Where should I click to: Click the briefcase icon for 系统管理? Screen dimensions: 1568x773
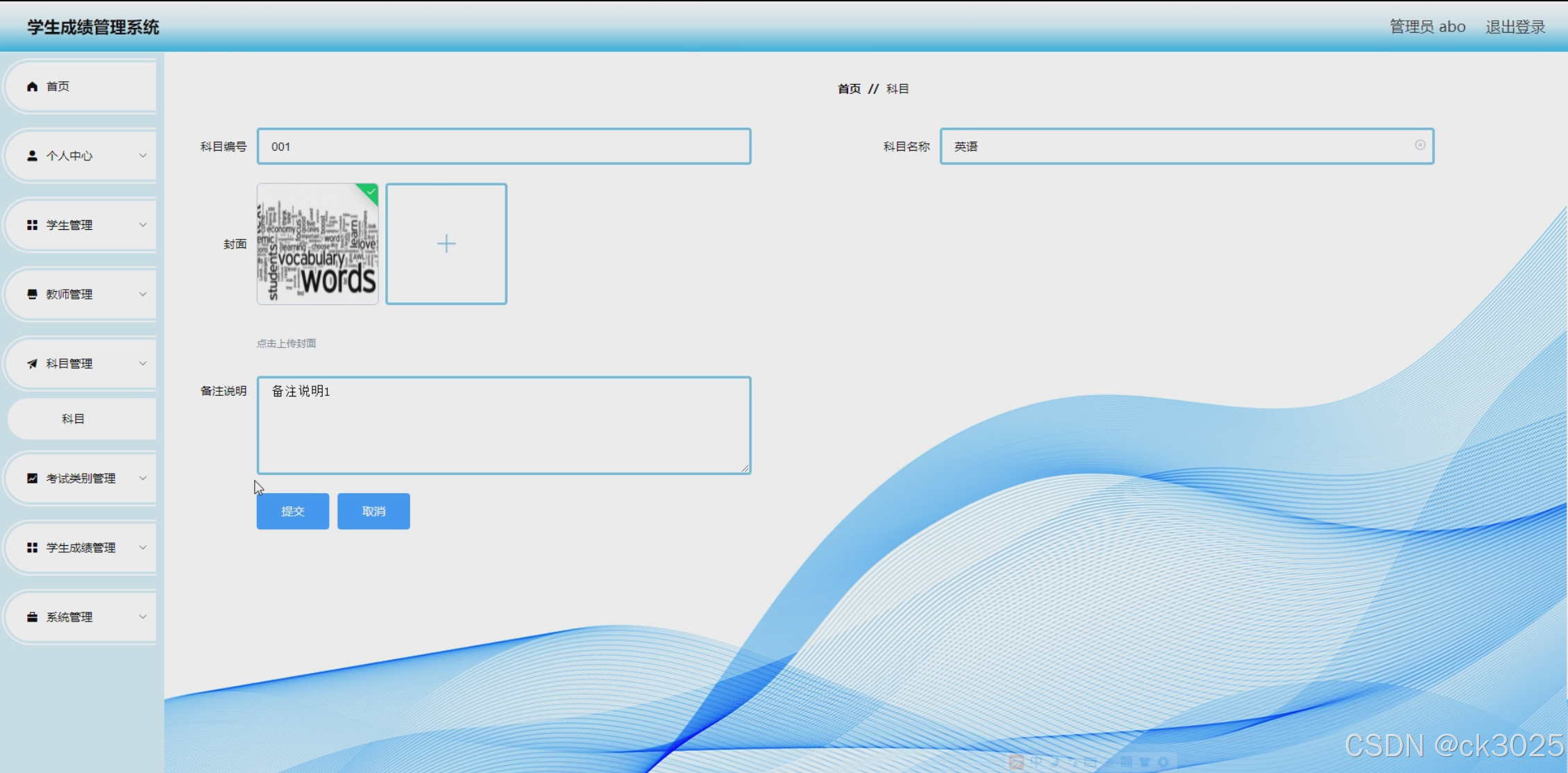32,617
